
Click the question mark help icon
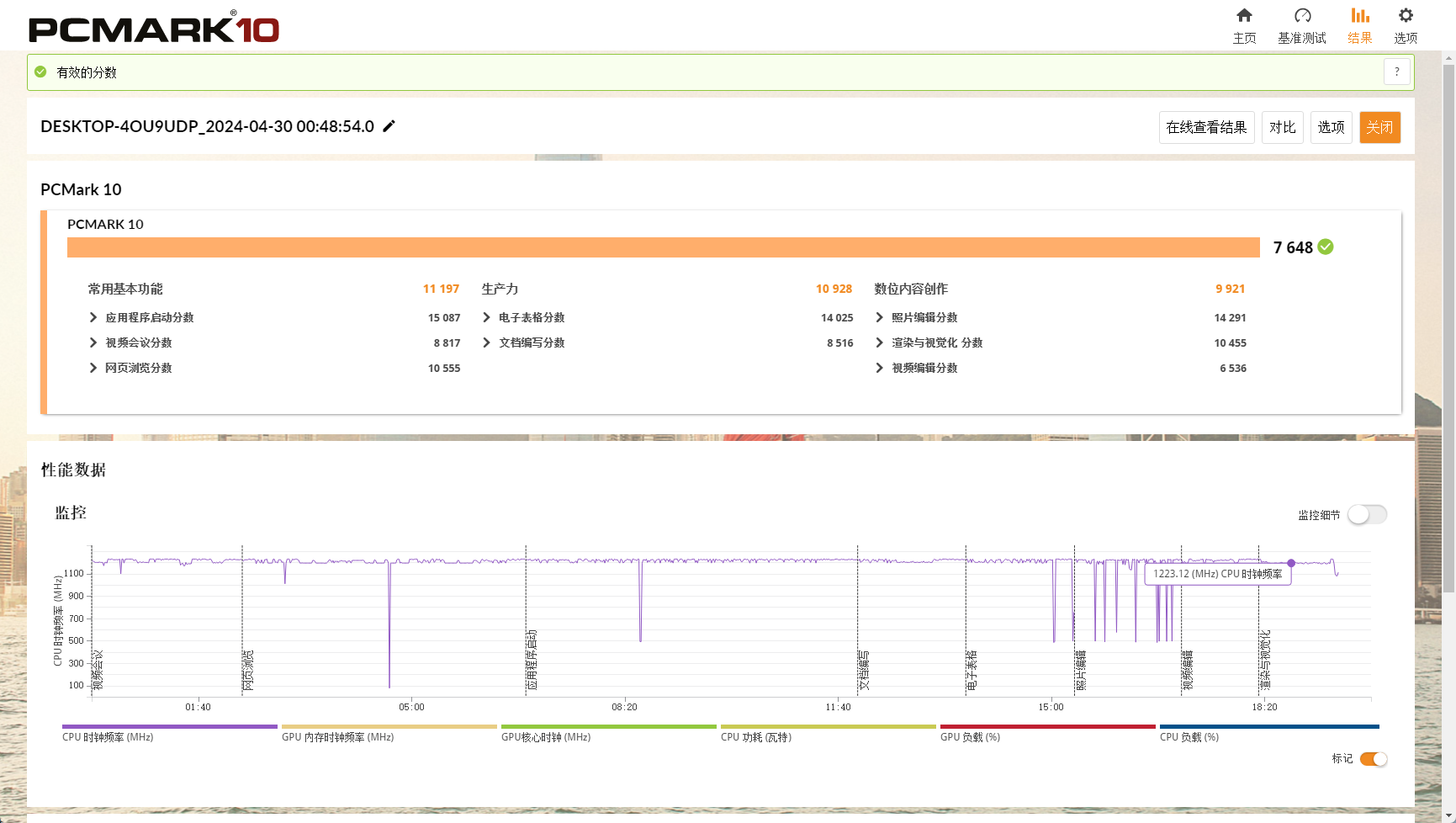(x=1396, y=72)
